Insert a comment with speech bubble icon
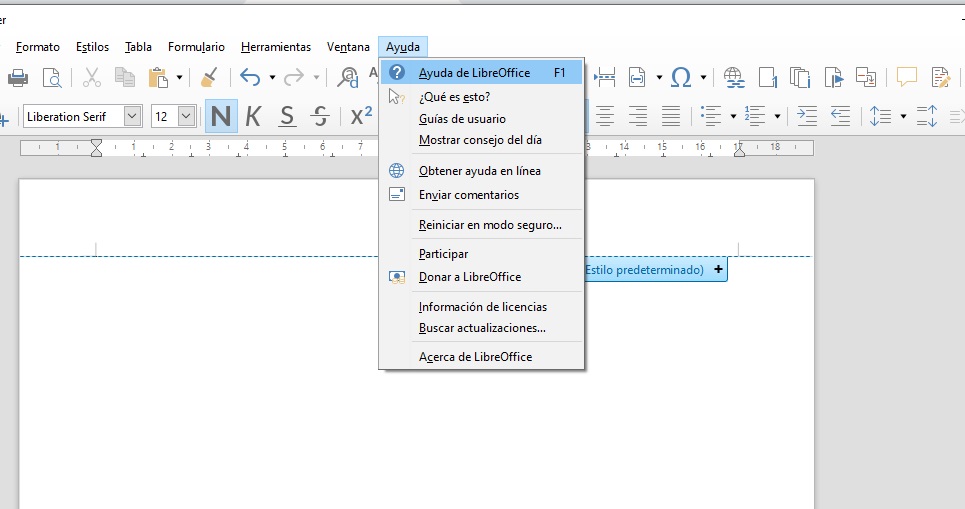Image resolution: width=965 pixels, height=509 pixels. click(907, 78)
